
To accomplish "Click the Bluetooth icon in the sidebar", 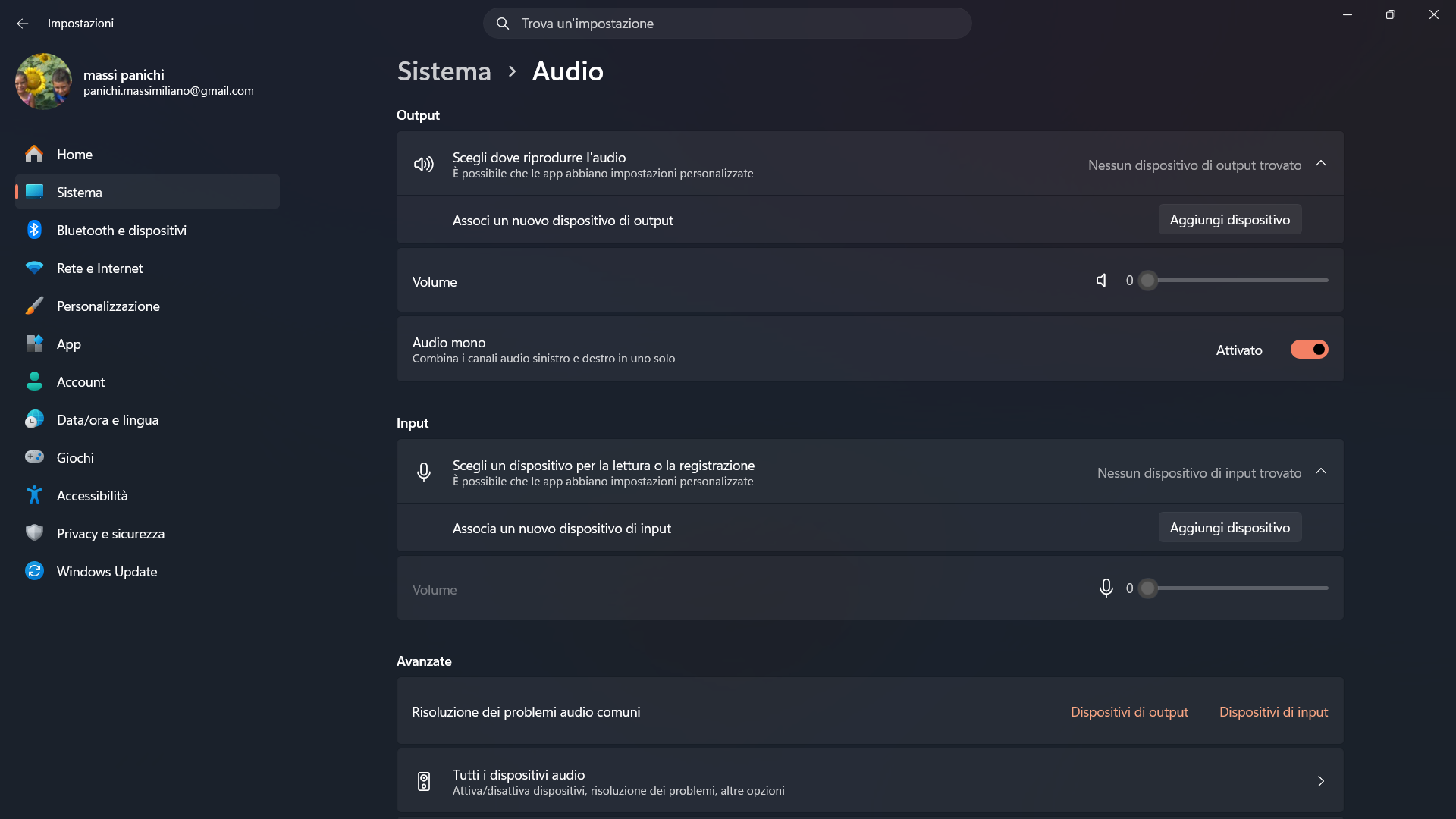I will tap(34, 230).
